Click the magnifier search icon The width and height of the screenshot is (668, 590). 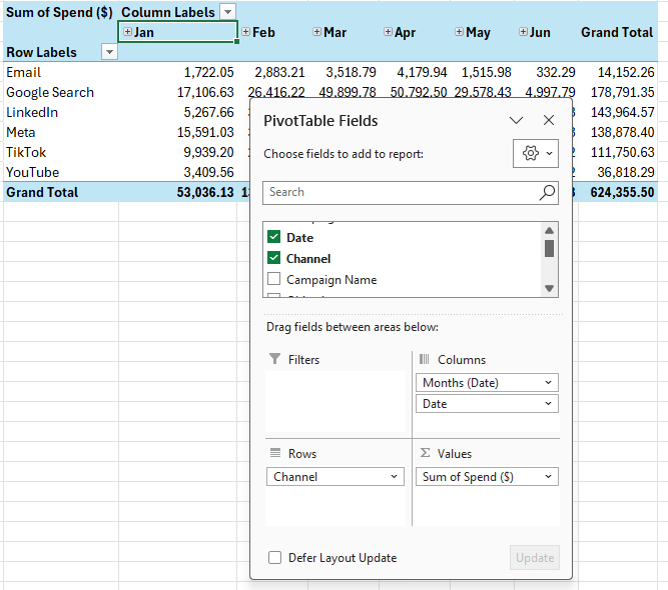(547, 193)
